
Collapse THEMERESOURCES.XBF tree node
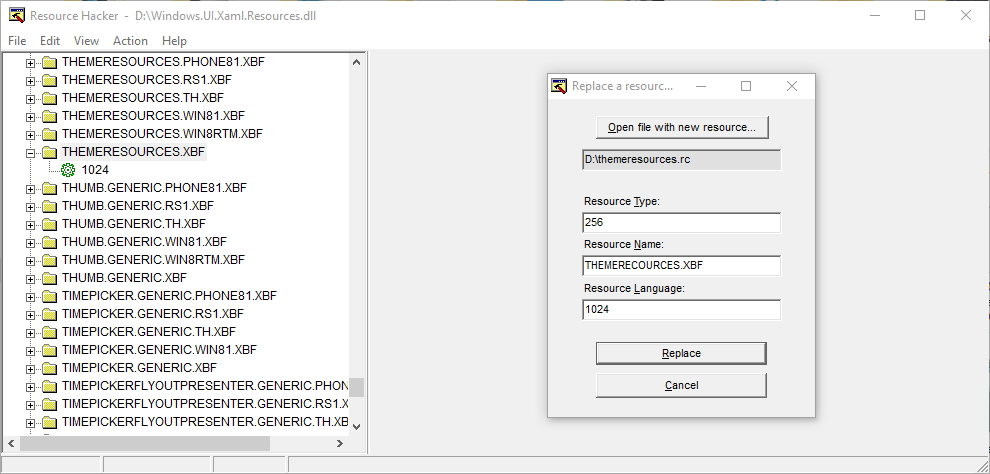click(x=30, y=153)
